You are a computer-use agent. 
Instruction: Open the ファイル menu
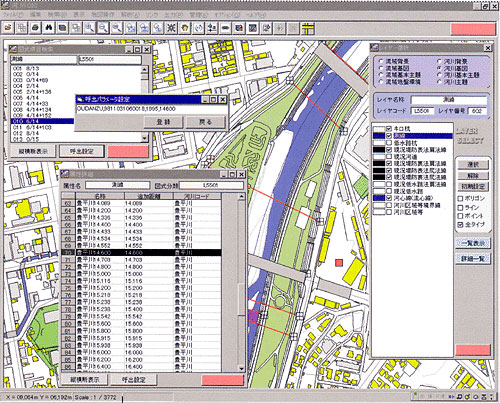click(13, 15)
